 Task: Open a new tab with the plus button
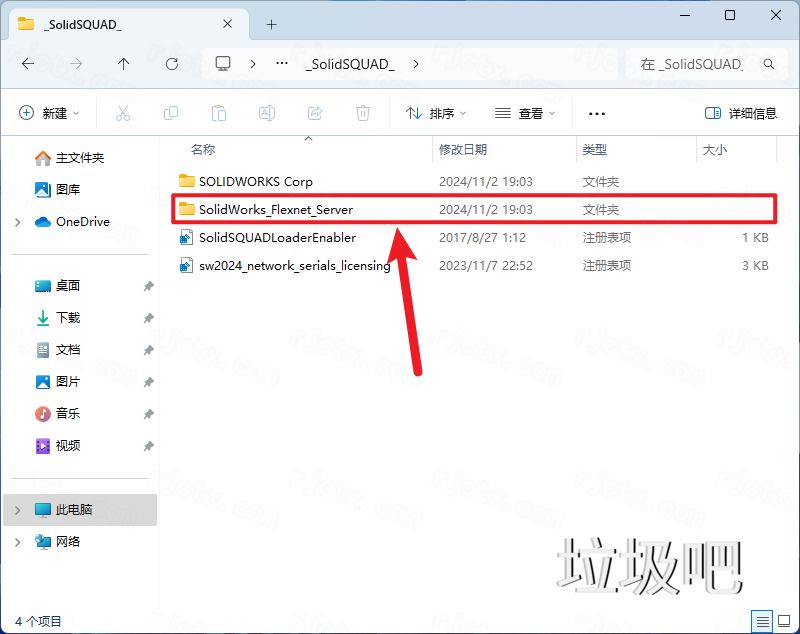point(271,23)
